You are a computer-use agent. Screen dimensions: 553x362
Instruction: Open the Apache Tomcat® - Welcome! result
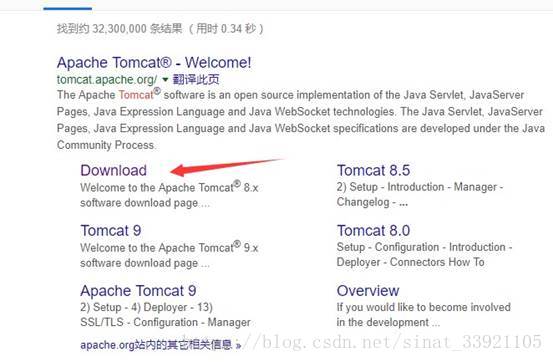154,63
